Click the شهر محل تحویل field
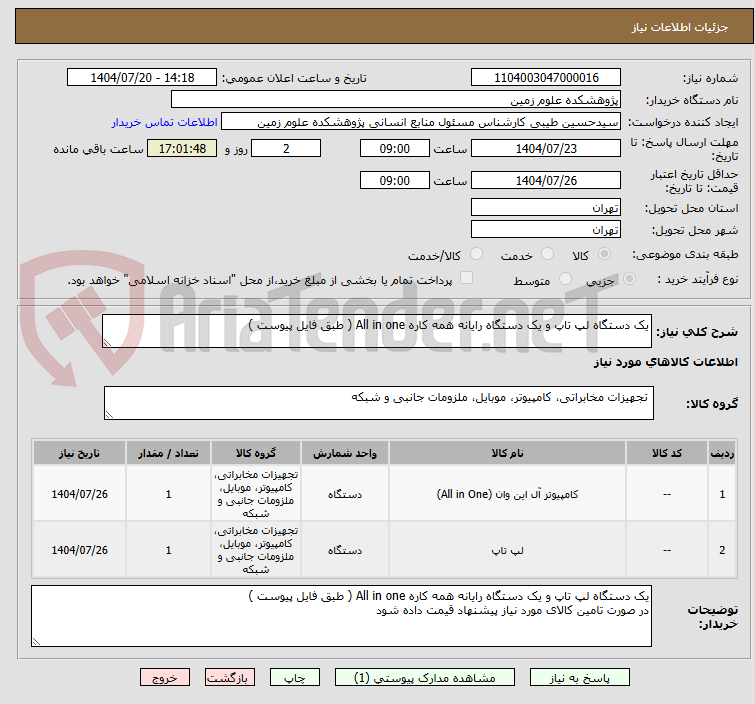The height and width of the screenshot is (704, 755). [x=546, y=229]
